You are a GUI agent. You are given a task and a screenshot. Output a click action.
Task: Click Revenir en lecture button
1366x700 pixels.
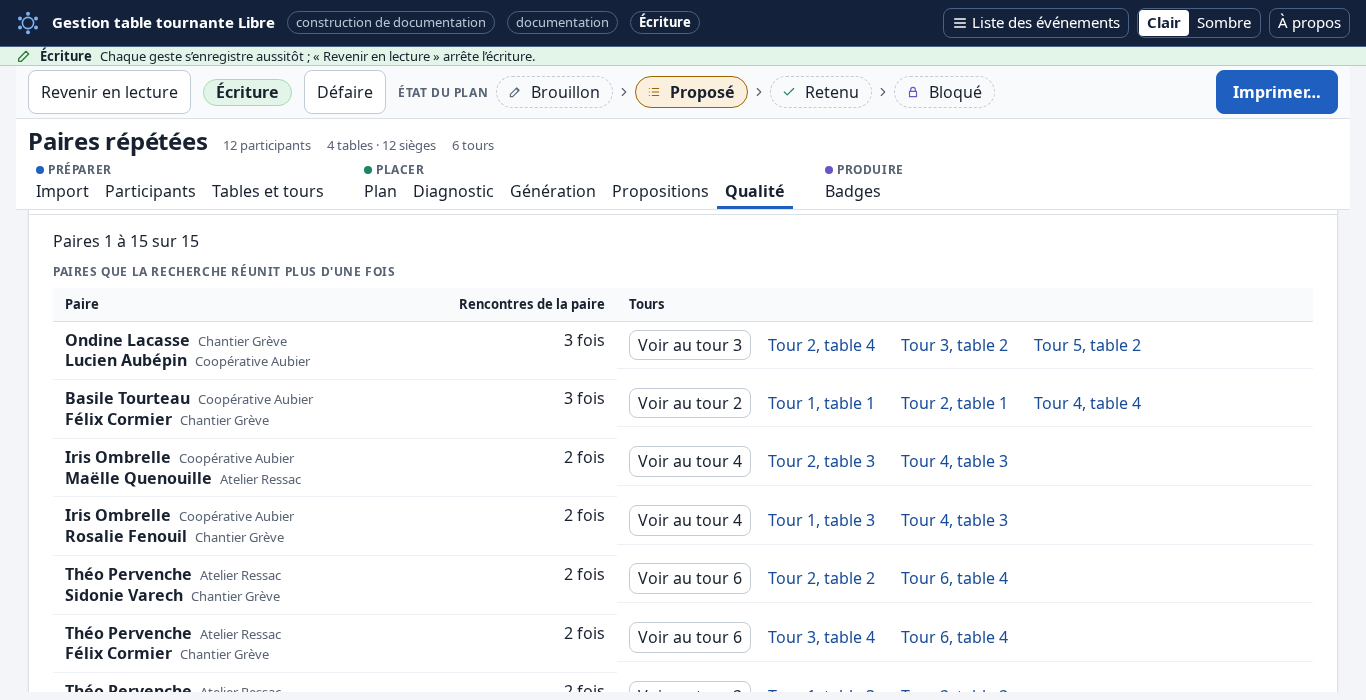109,92
